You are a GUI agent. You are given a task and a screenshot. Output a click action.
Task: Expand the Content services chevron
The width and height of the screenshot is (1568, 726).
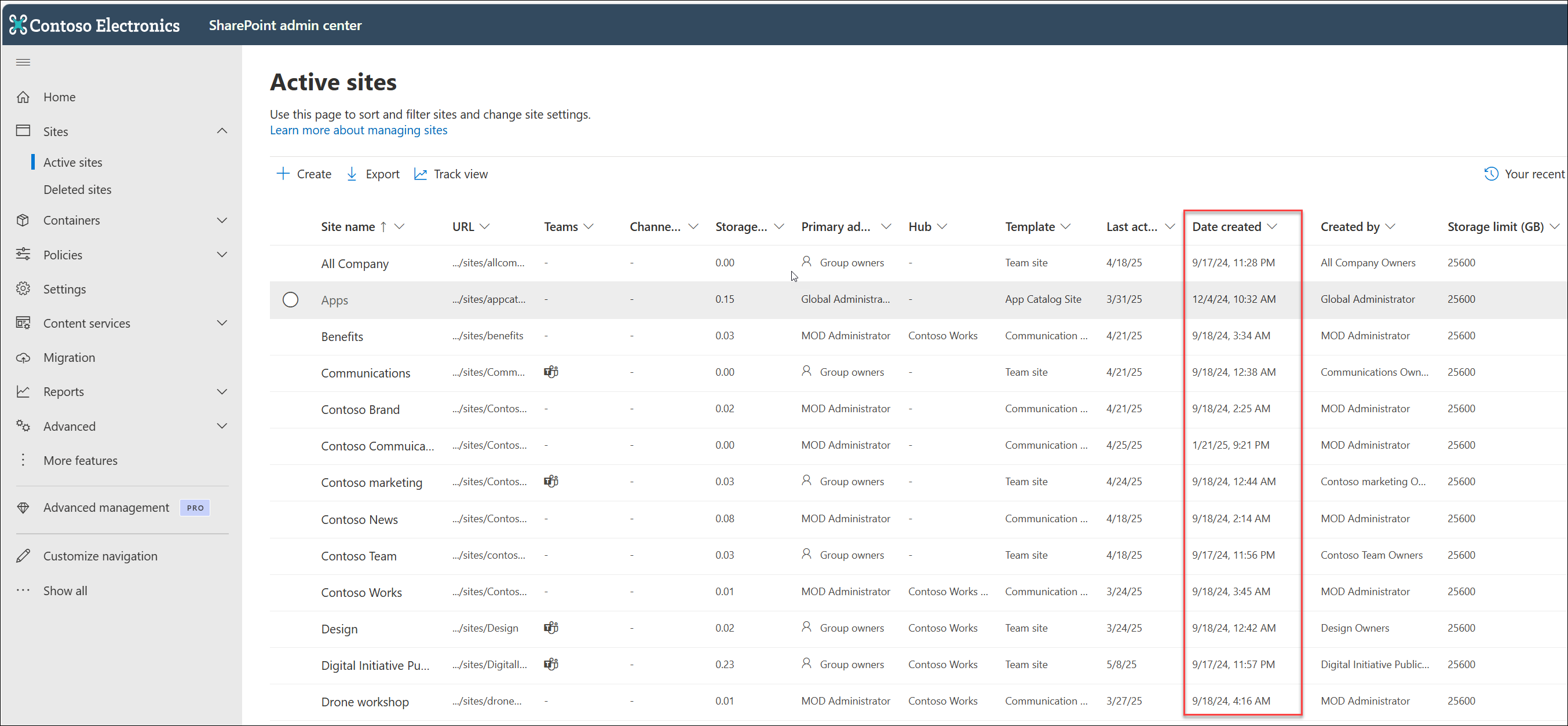tap(222, 323)
